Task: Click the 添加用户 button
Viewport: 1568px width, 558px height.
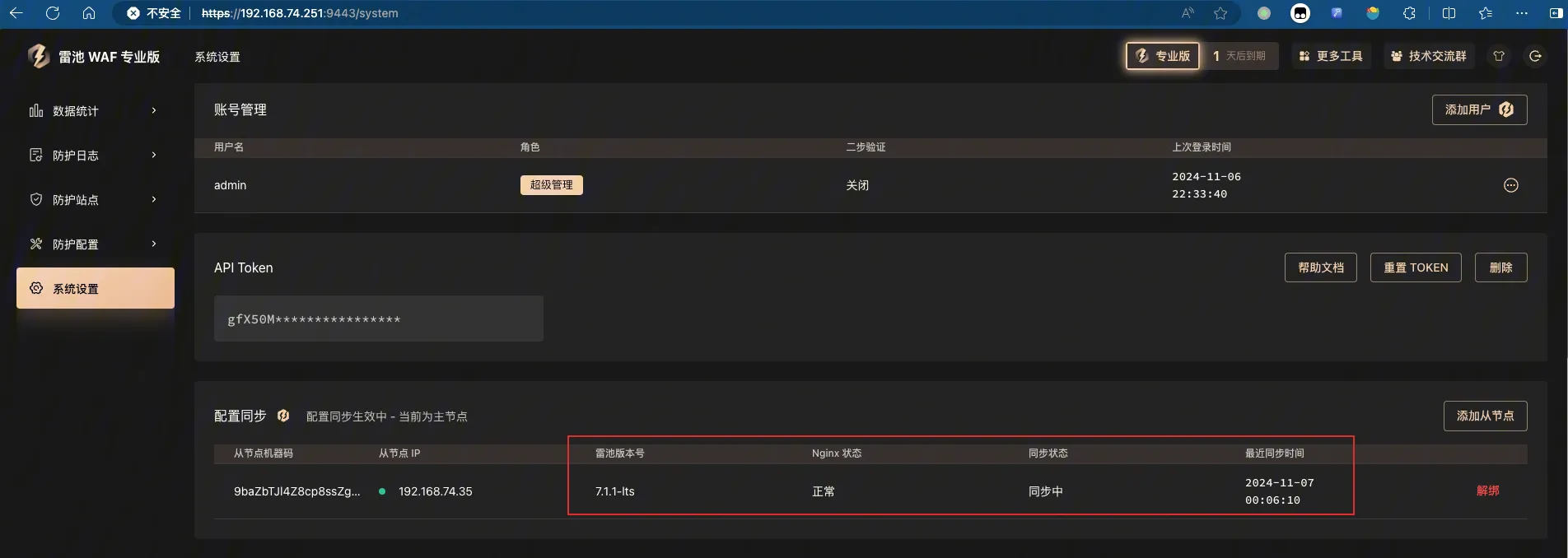Action: pos(1479,109)
